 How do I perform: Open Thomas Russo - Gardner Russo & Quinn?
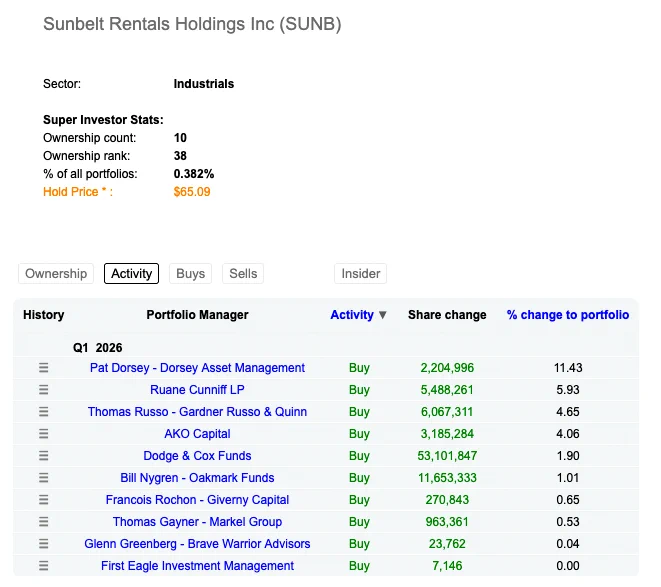[197, 412]
